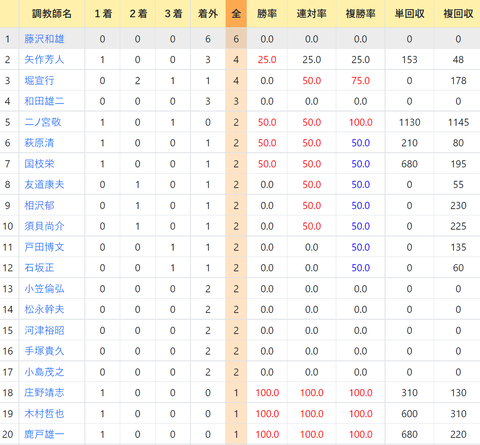This screenshot has width=480, height=445.
Task: Click the 単回収 column header
Action: point(409,14)
